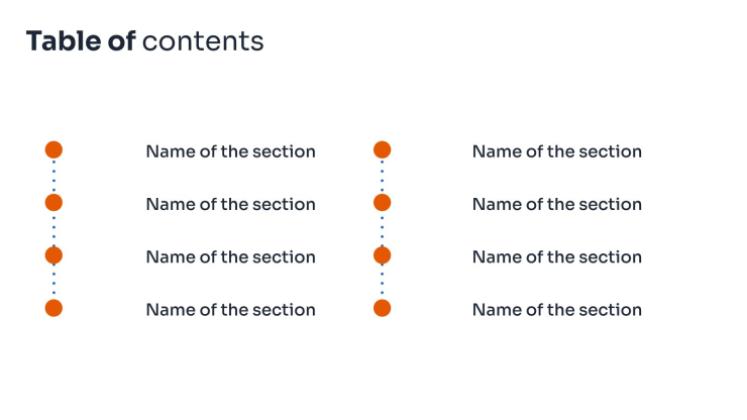This screenshot has width=747, height=420.
Task: Open the second right-column "Name of the section" entry
Action: [x=557, y=204]
